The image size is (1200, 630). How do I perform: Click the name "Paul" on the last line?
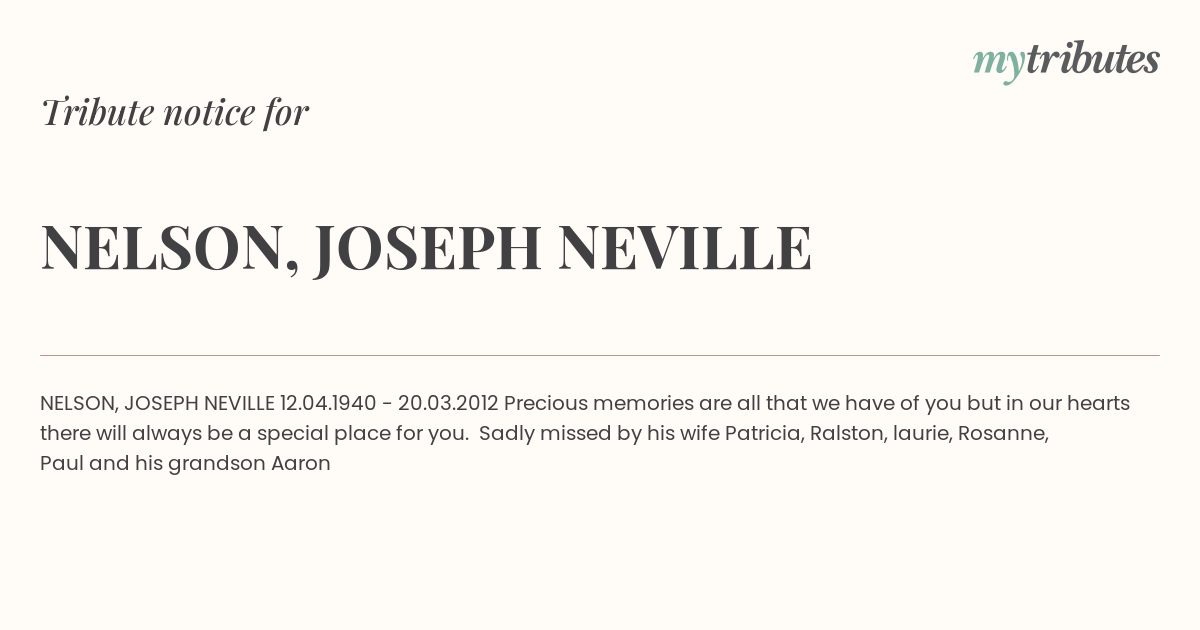click(x=61, y=464)
